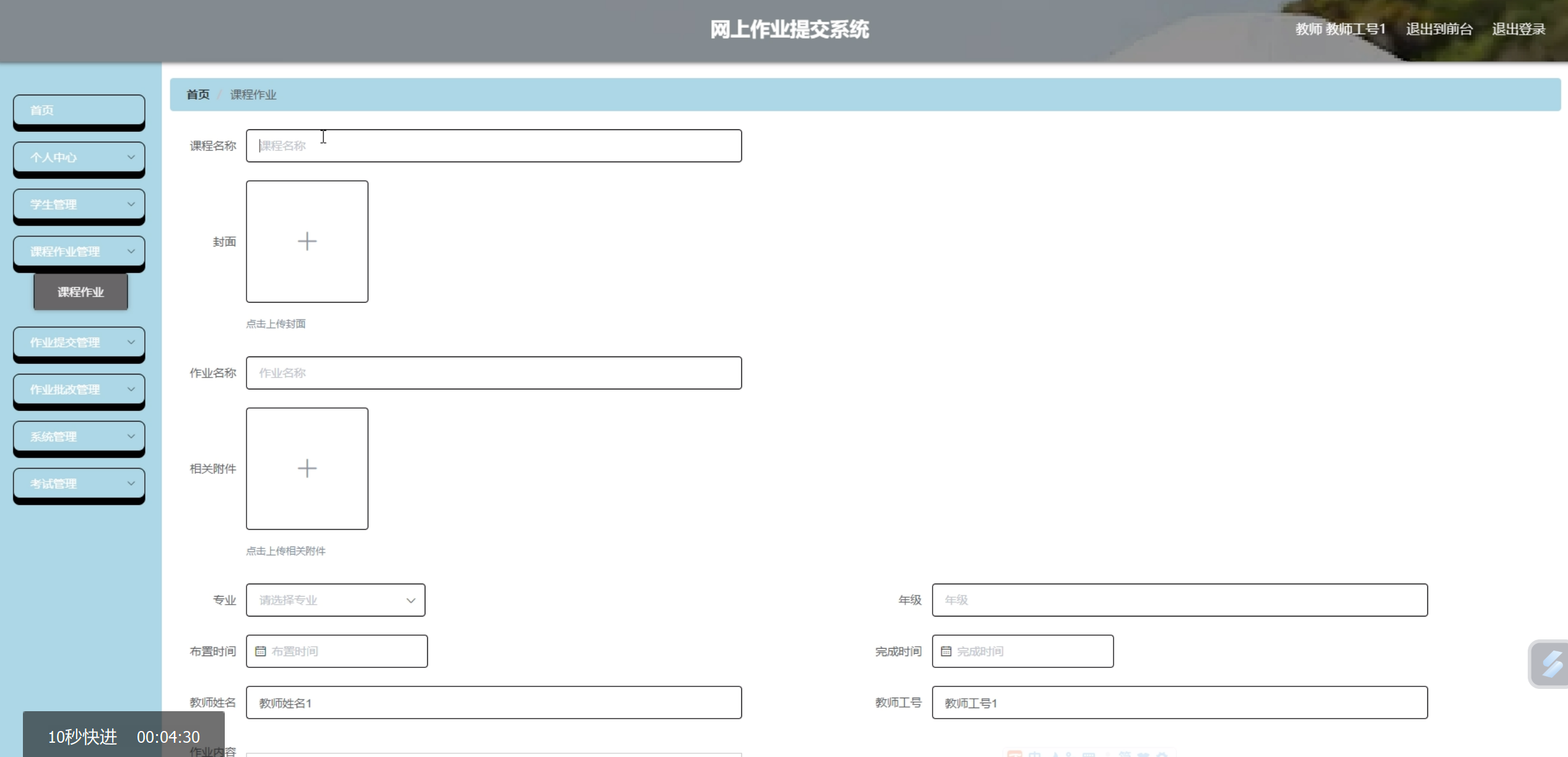Expand the 学生管理 sidebar menu
This screenshot has height=757, width=1568.
[x=79, y=204]
